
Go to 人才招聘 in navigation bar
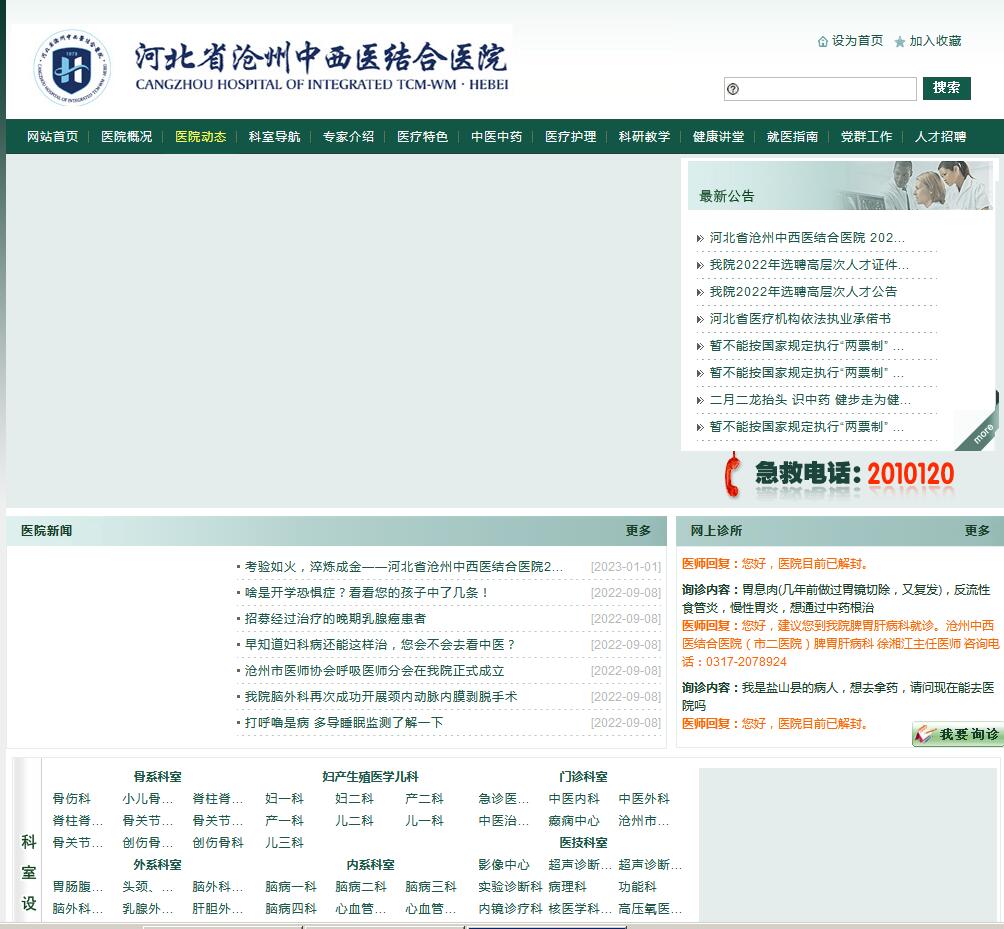tap(940, 137)
